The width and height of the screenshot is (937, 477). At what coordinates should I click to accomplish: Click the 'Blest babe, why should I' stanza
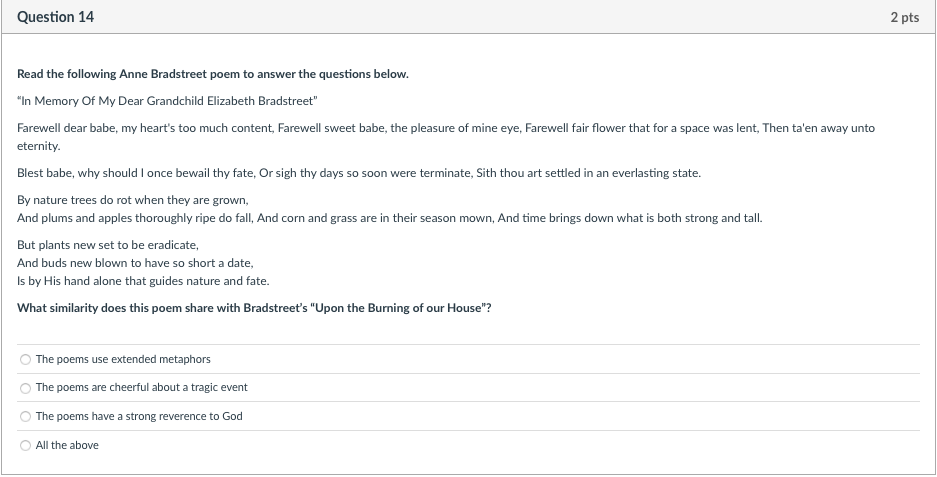coord(359,173)
